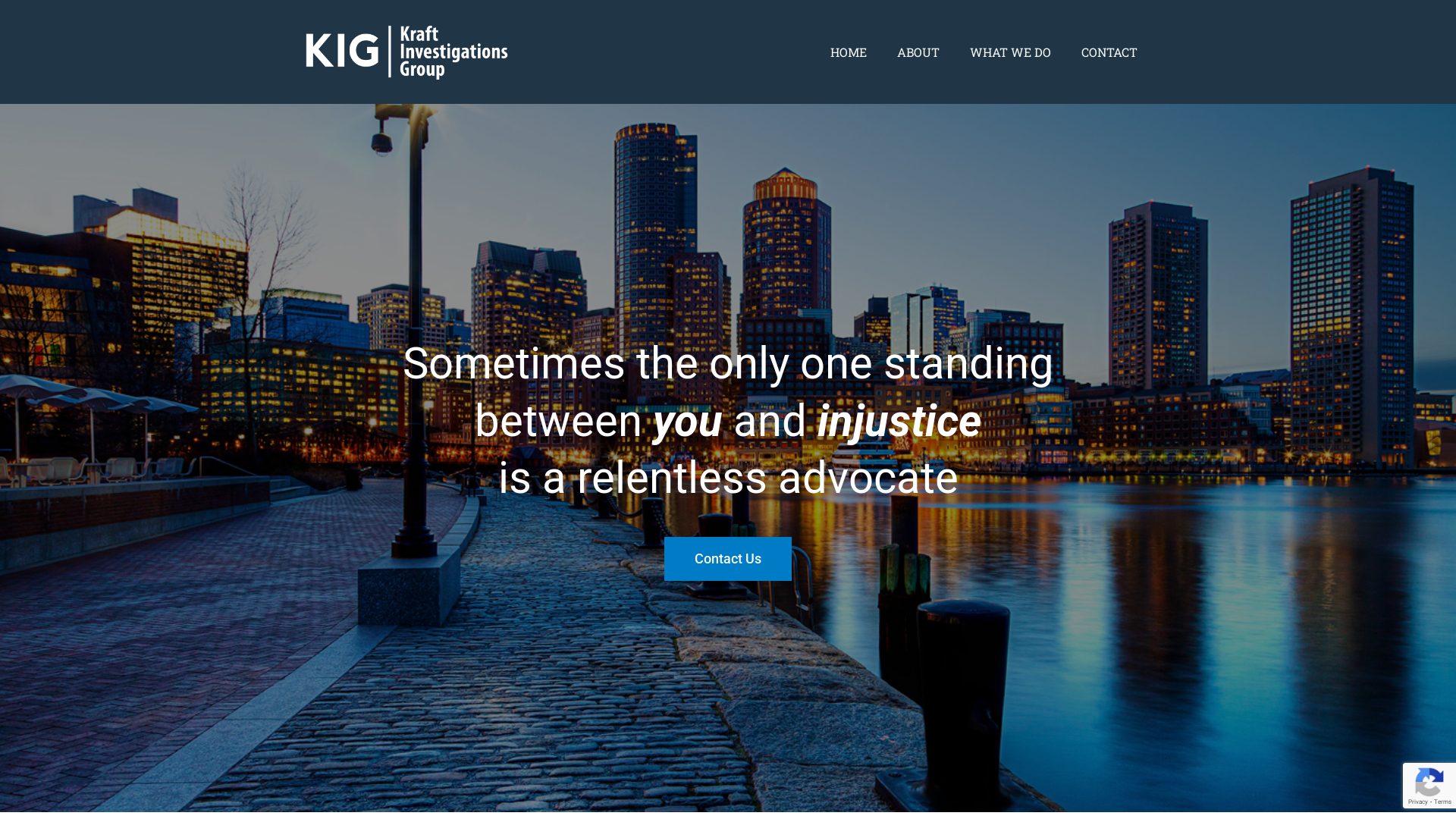Click the headline line "Sometimes the only one standing"

pyautogui.click(x=728, y=364)
